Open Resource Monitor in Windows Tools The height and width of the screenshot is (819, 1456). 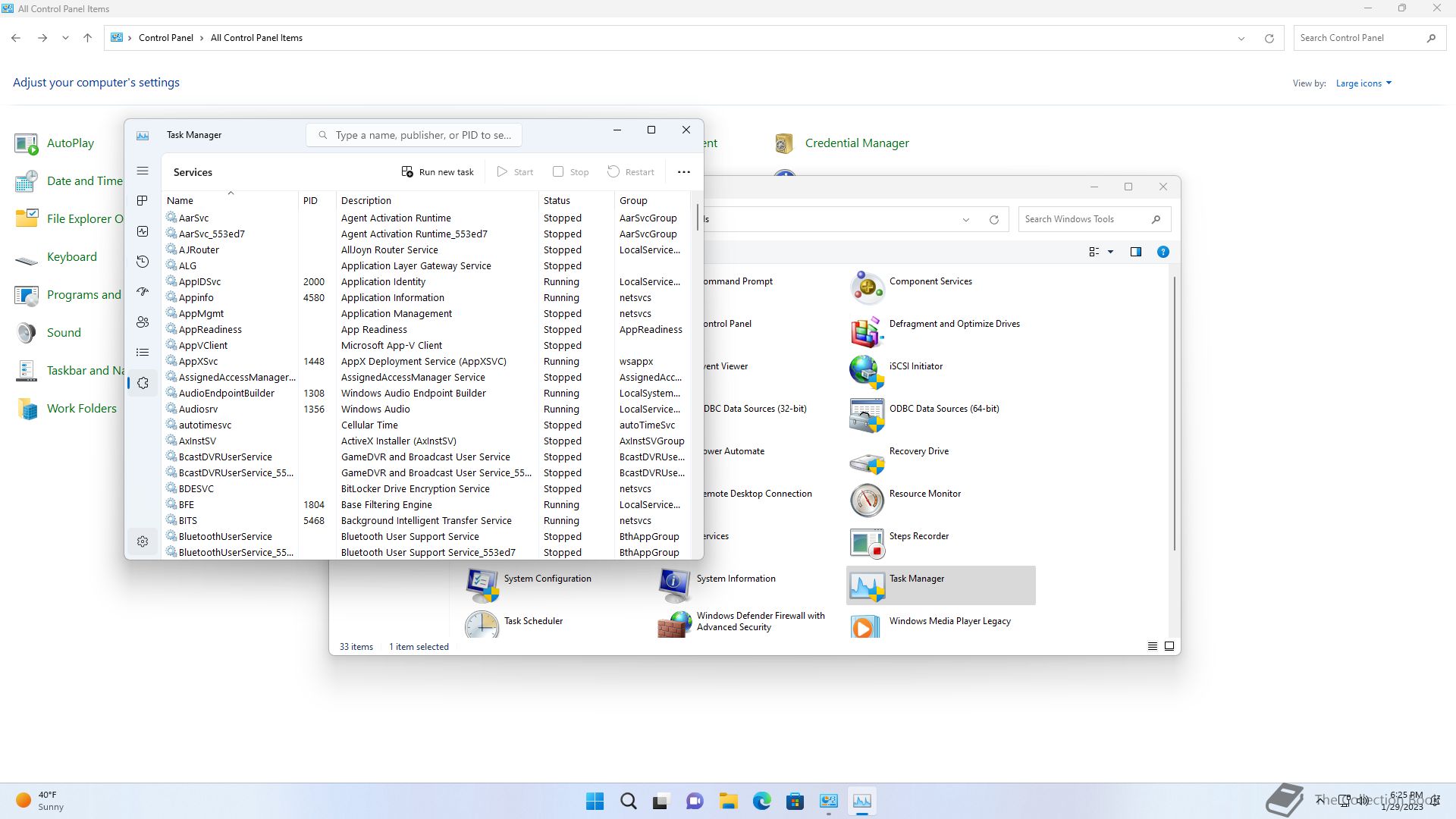[924, 494]
